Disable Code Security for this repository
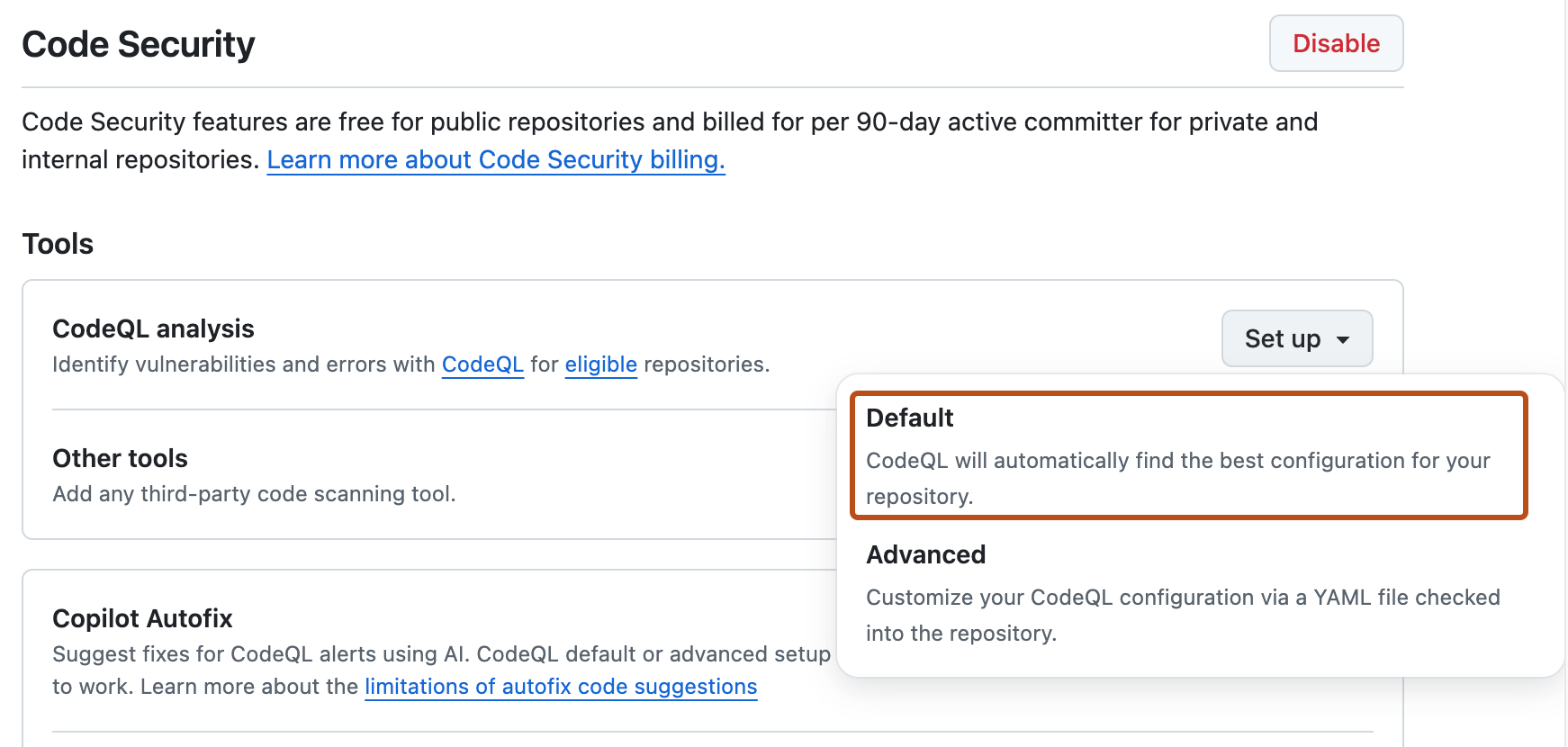The width and height of the screenshot is (1568, 747). (x=1335, y=42)
